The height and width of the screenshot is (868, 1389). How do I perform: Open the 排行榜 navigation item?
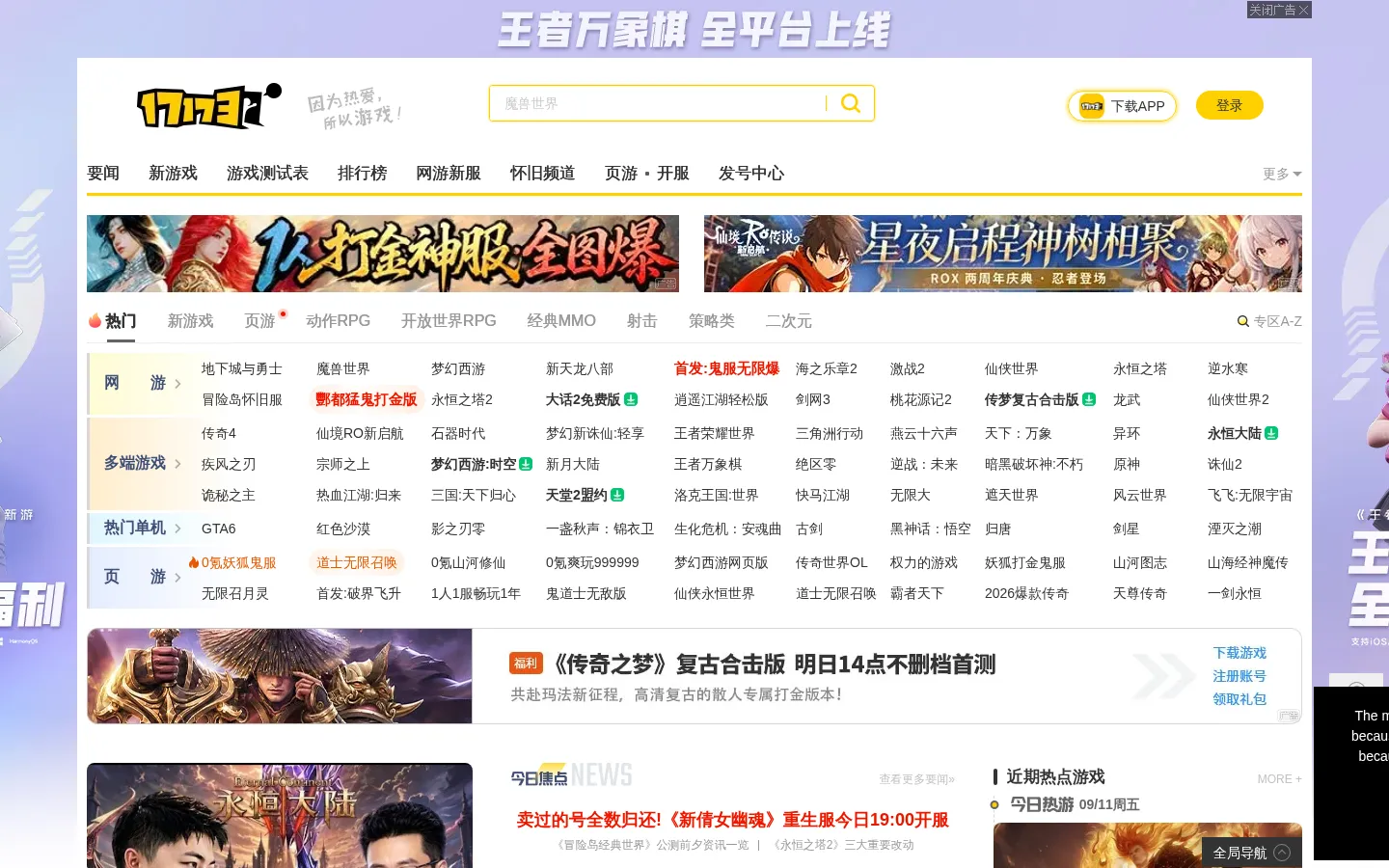pos(362,173)
